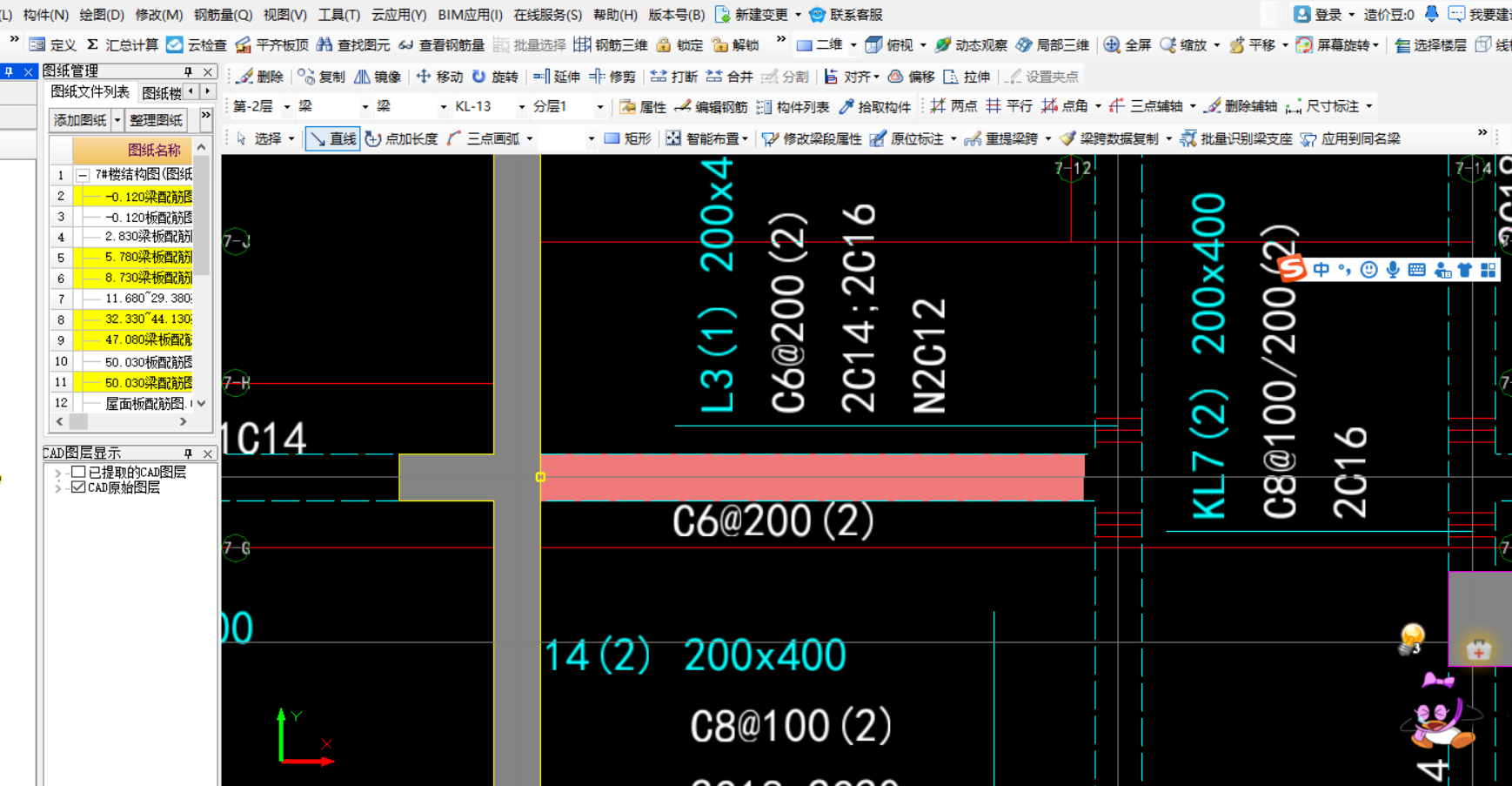Use the 延伸 (extend) tool
1512x786 pixels.
[557, 77]
